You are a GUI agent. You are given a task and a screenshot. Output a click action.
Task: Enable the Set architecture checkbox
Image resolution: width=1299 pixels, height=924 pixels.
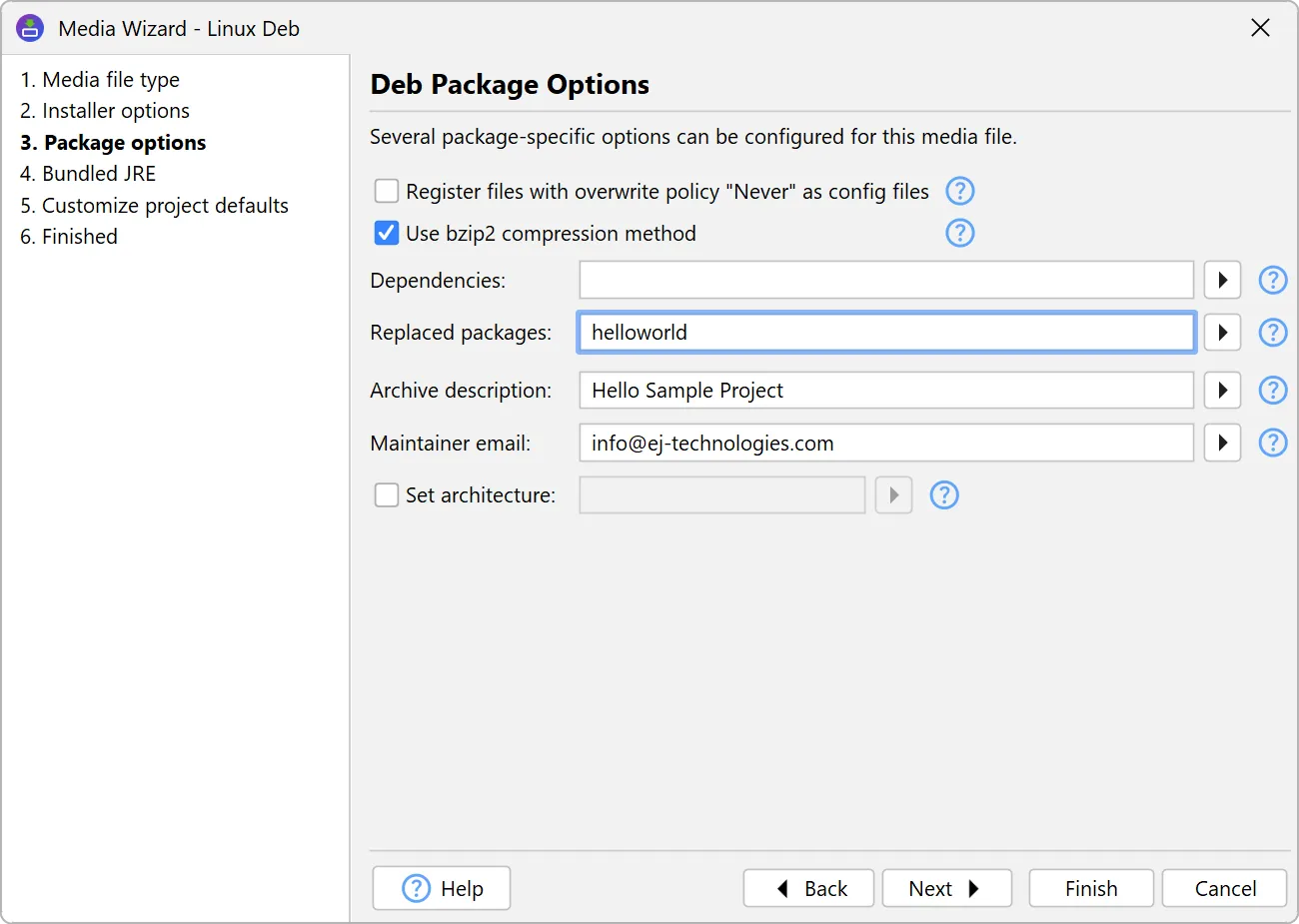pos(387,495)
